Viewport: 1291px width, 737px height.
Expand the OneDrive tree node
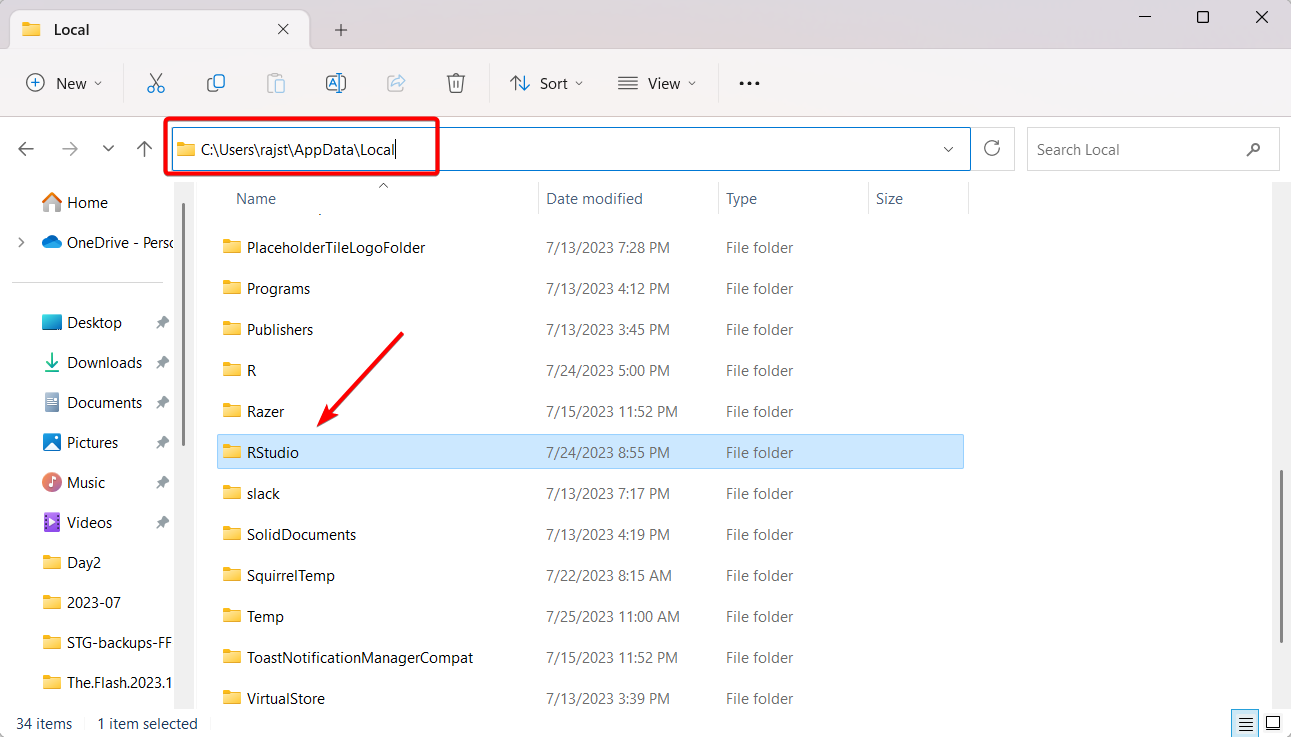pos(22,242)
